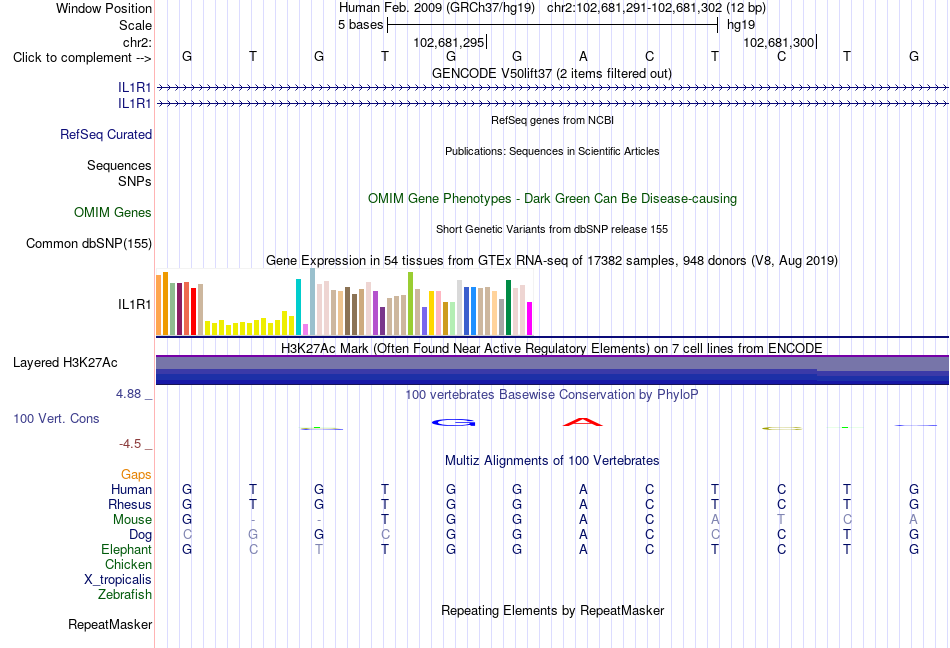Viewport: 950px width, 648px height.
Task: Select the Rhesus species row label
Action: pos(130,504)
